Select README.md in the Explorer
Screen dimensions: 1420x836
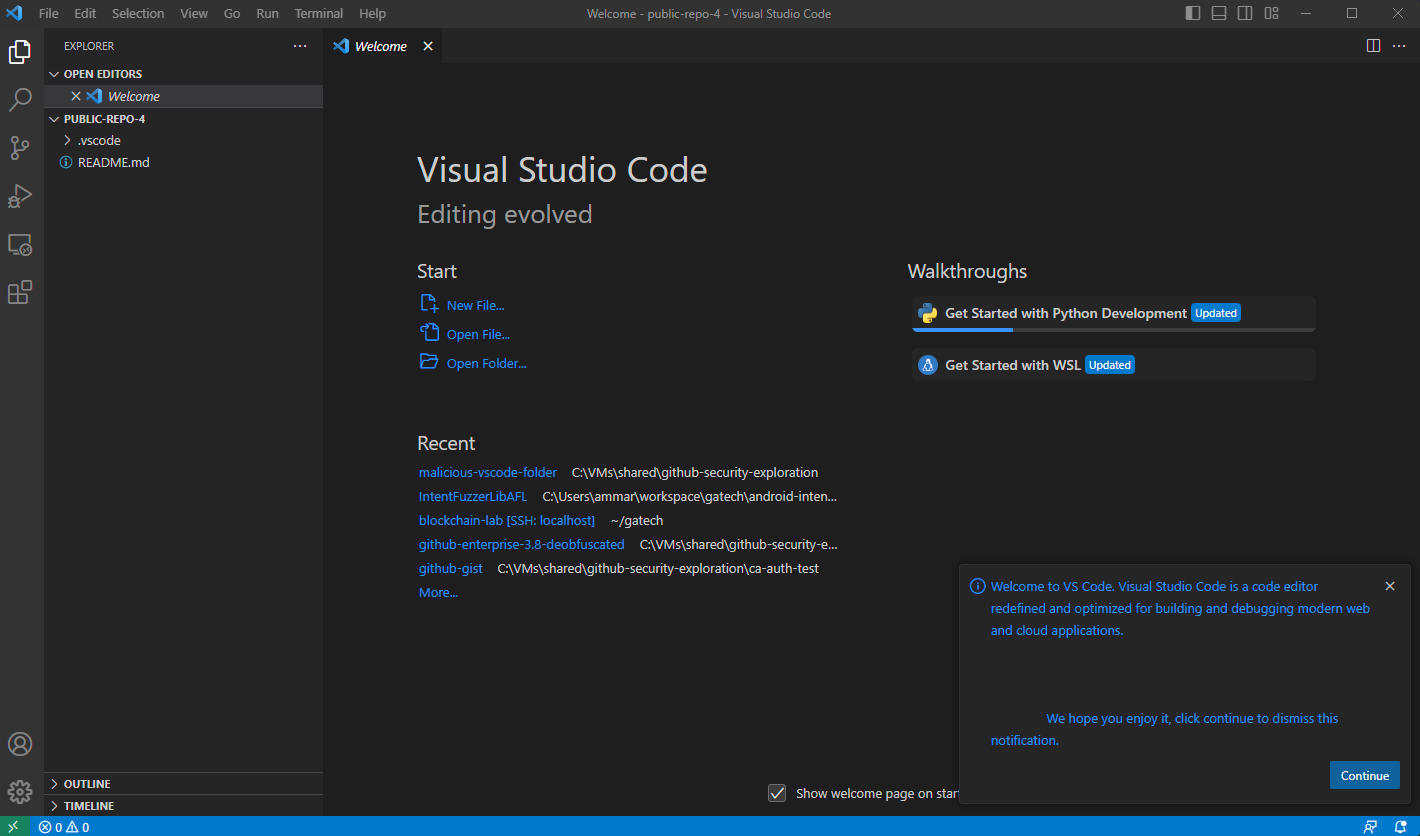pos(113,162)
